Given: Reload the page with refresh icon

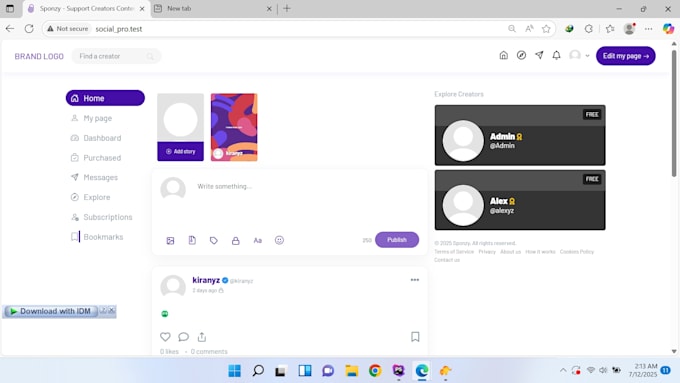Looking at the screenshot, I should [x=29, y=29].
